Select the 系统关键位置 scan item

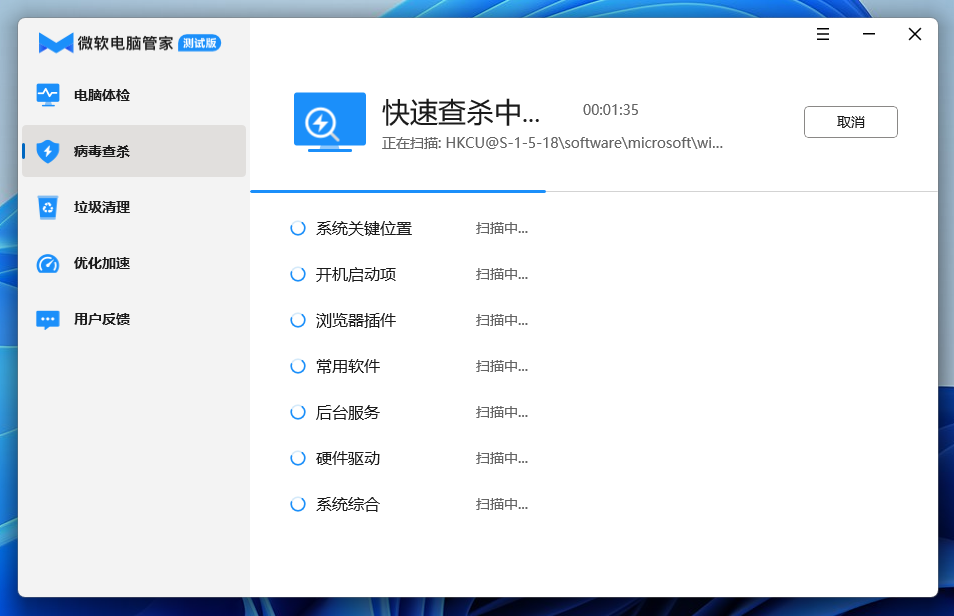click(364, 228)
